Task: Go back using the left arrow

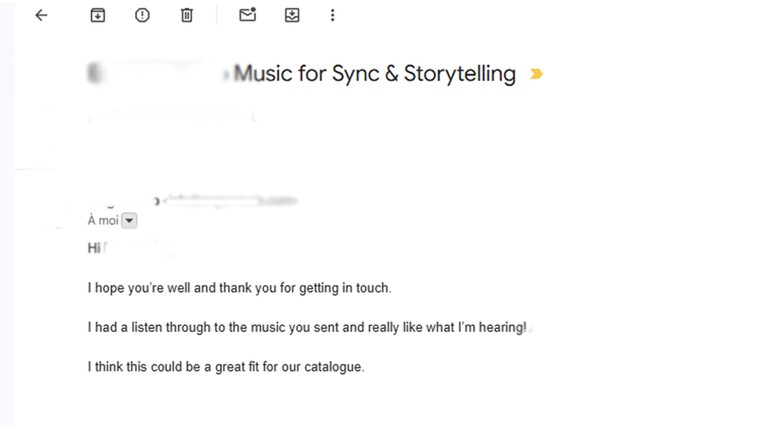Action: (41, 15)
